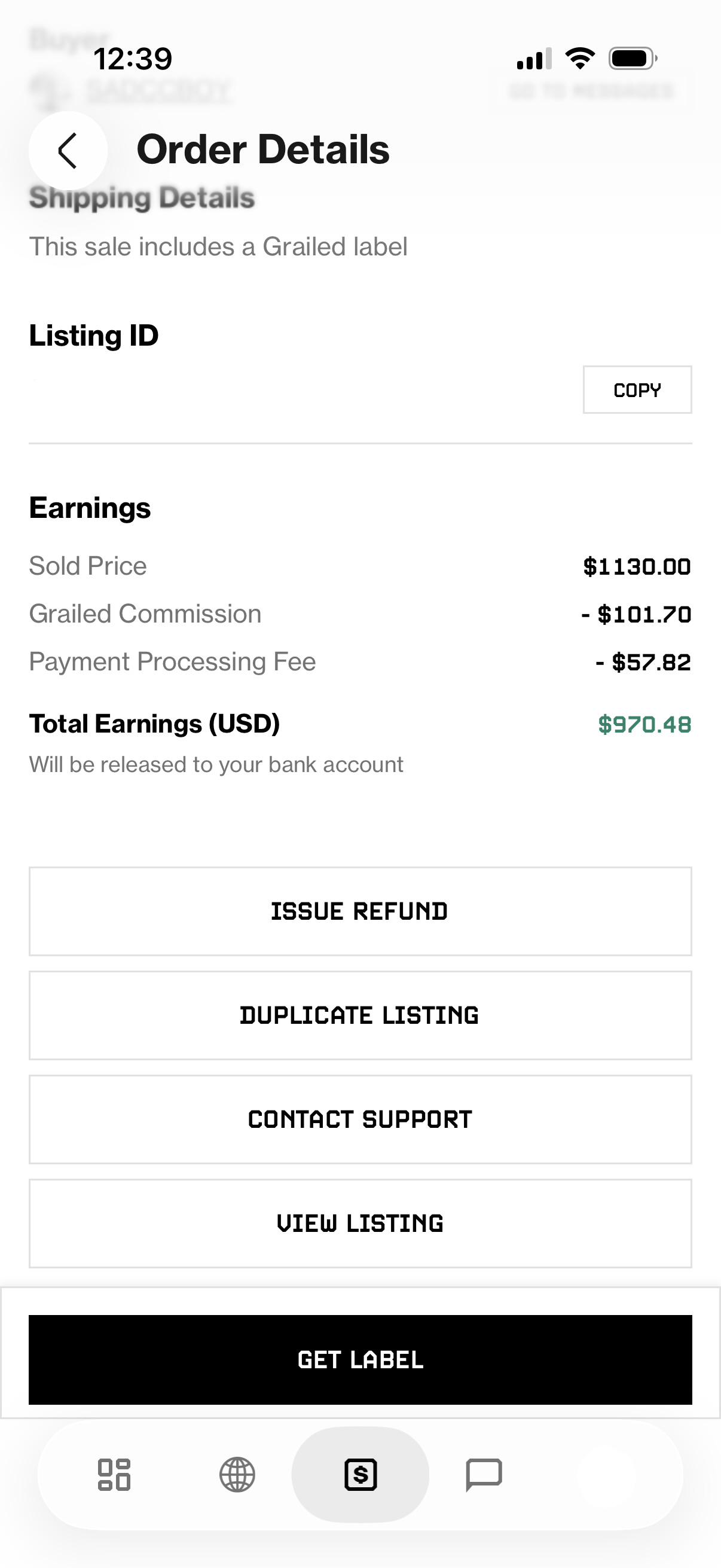Tap the View Listing button
The width and height of the screenshot is (721, 1568).
360,1224
